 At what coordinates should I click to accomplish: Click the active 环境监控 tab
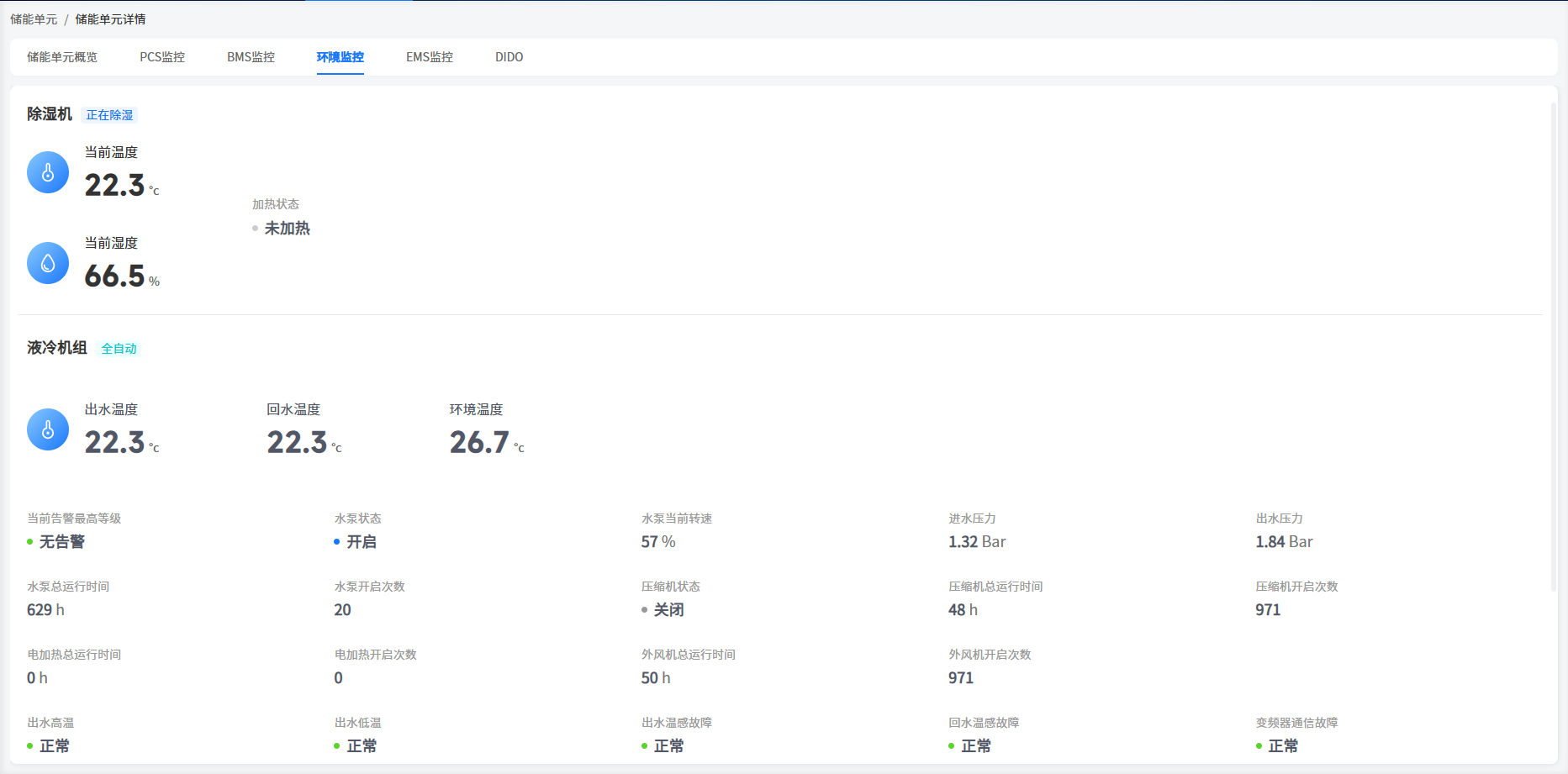click(x=341, y=57)
